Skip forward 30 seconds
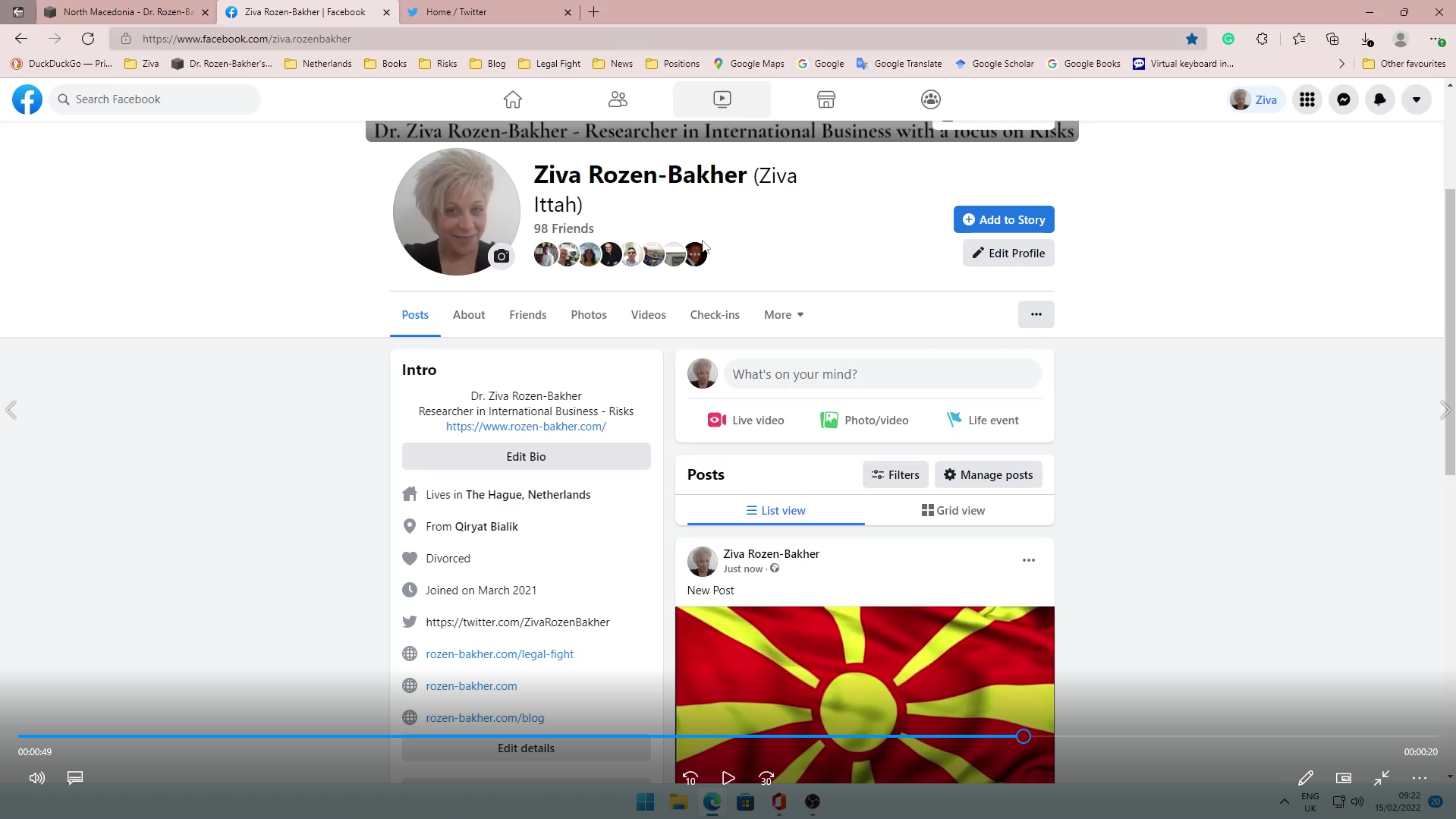This screenshot has width=1456, height=819. click(x=766, y=778)
